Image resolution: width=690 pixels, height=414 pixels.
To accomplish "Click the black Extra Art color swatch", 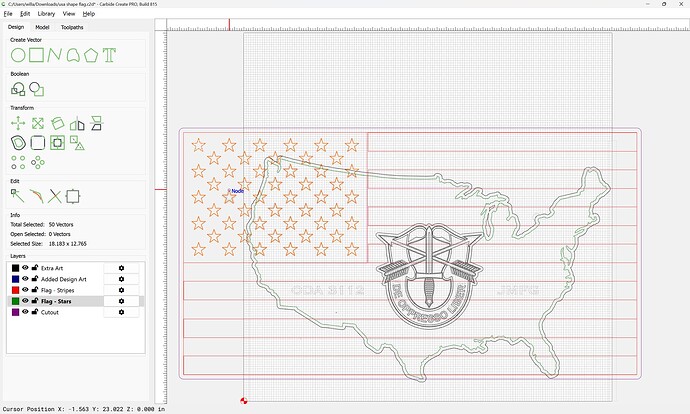I will (15, 268).
